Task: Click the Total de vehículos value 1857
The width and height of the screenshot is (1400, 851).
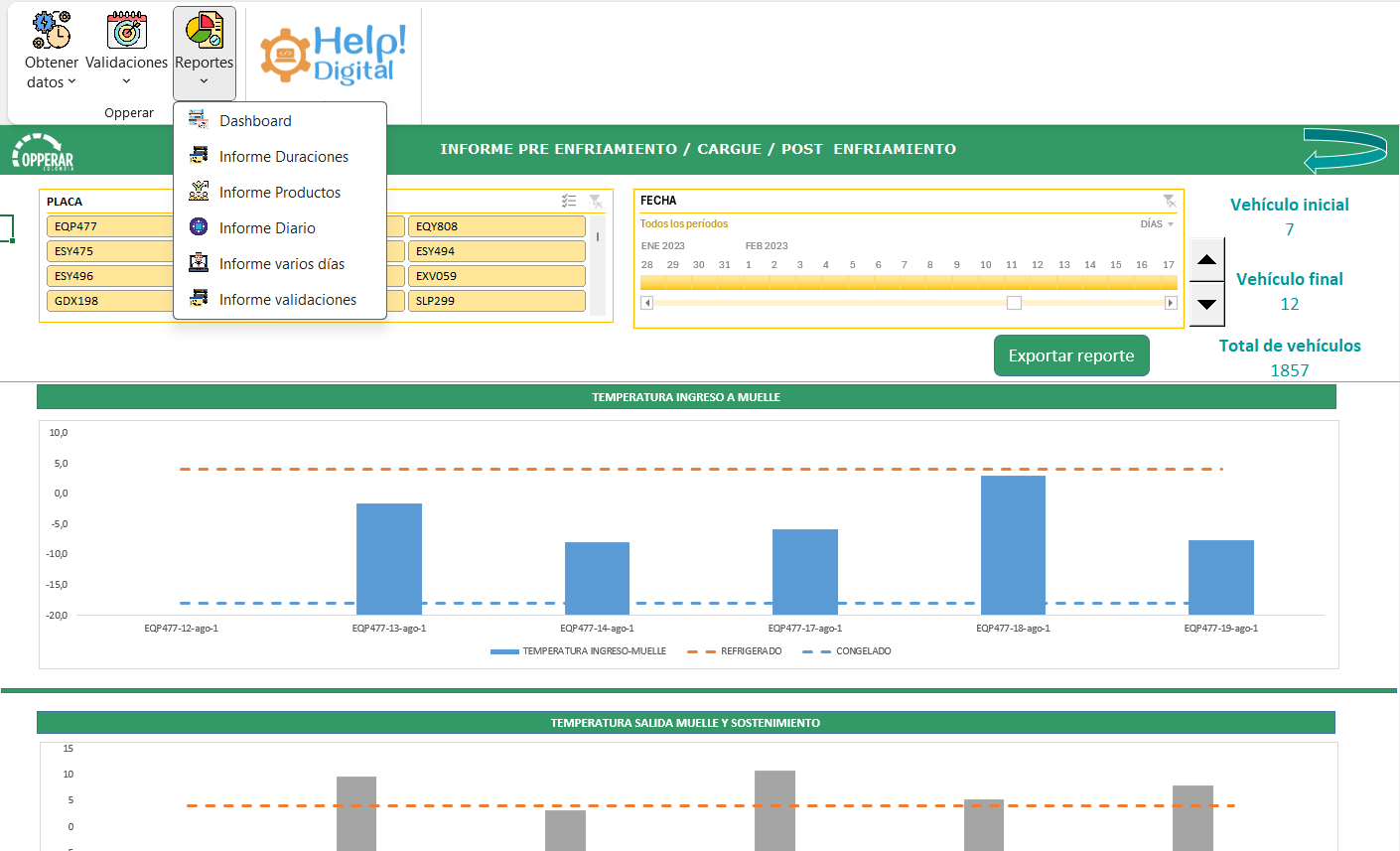Action: click(x=1290, y=370)
